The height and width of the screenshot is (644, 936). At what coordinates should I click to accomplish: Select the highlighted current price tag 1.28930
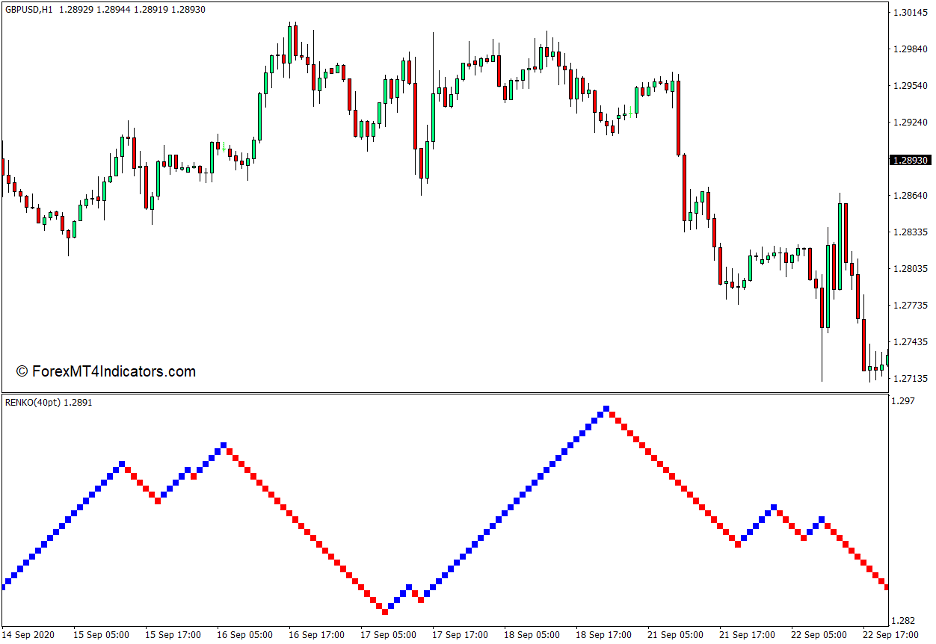click(x=910, y=160)
